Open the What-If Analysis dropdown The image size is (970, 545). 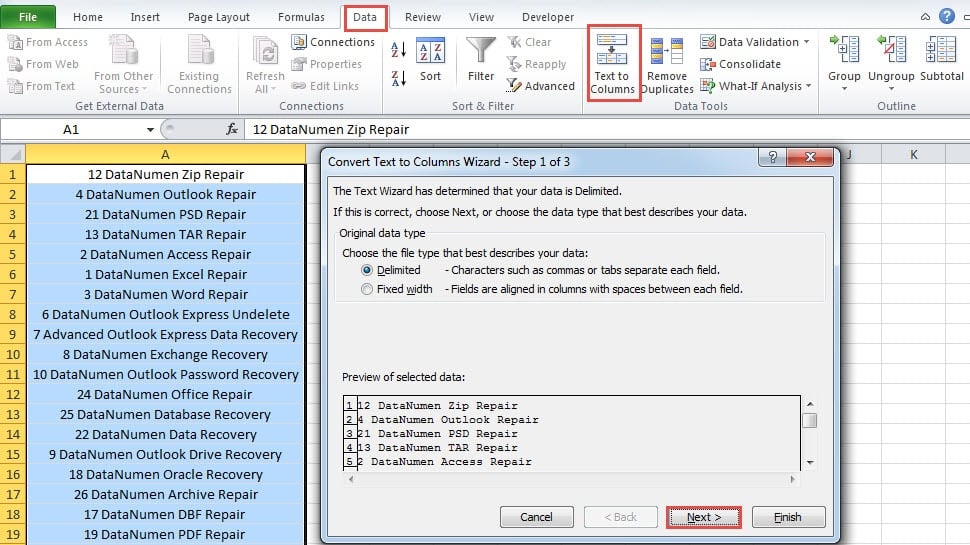(x=808, y=86)
